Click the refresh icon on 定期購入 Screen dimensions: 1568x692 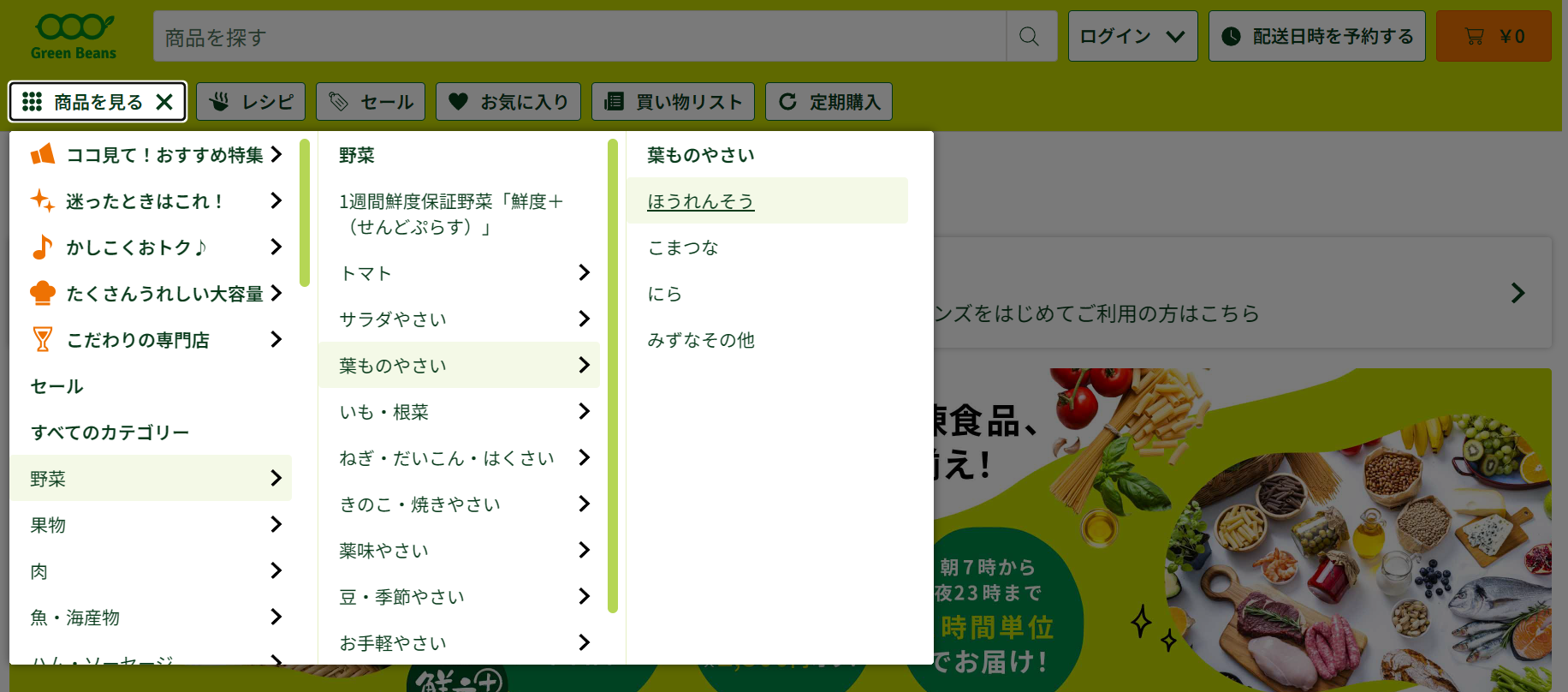[x=787, y=102]
